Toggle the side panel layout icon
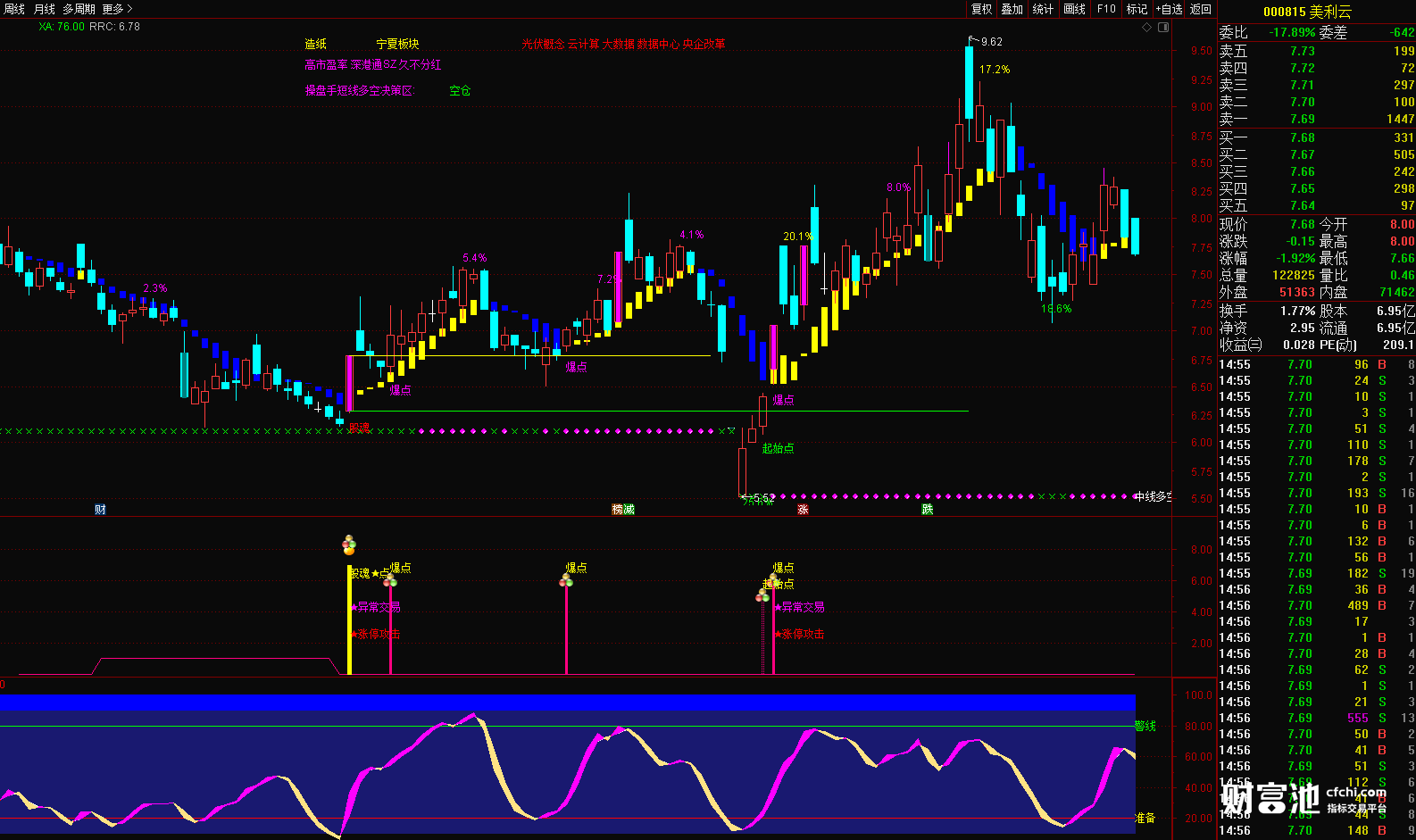Viewport: 1416px width, 840px height. [x=1163, y=28]
